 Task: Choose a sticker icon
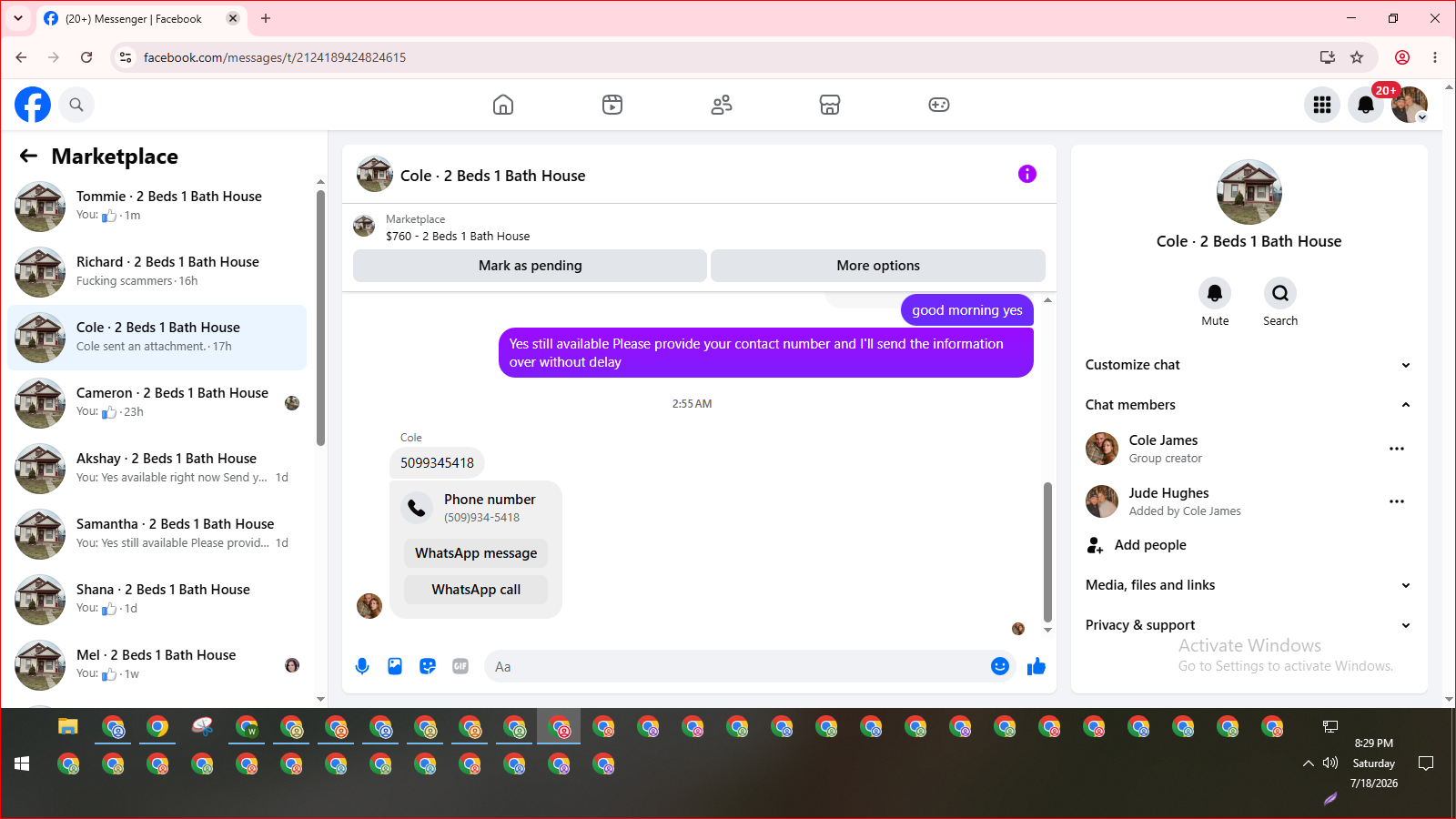pyautogui.click(x=428, y=666)
